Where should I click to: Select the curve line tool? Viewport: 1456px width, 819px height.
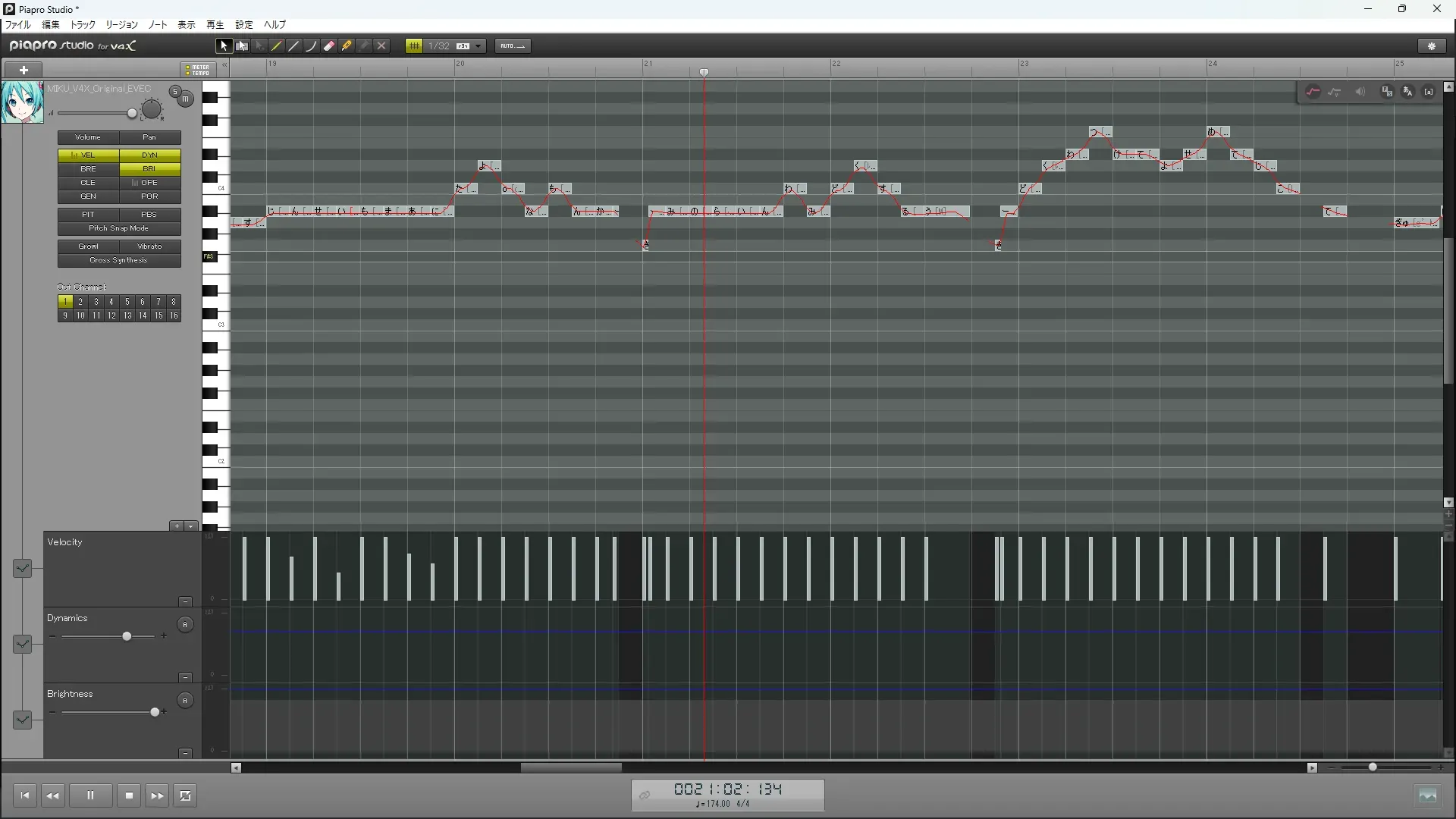(311, 46)
